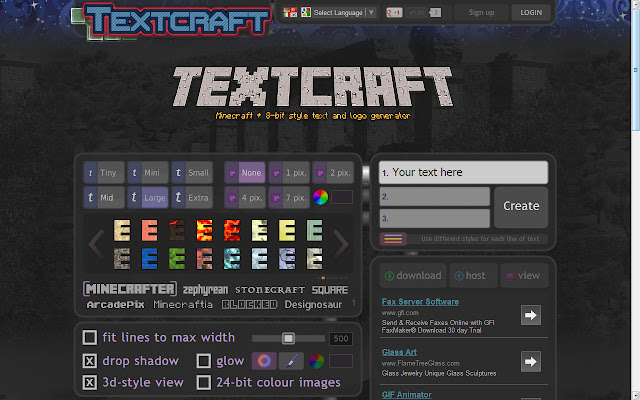This screenshot has width=640, height=400.
Task: Open the border color wheel picker
Action: [x=320, y=198]
